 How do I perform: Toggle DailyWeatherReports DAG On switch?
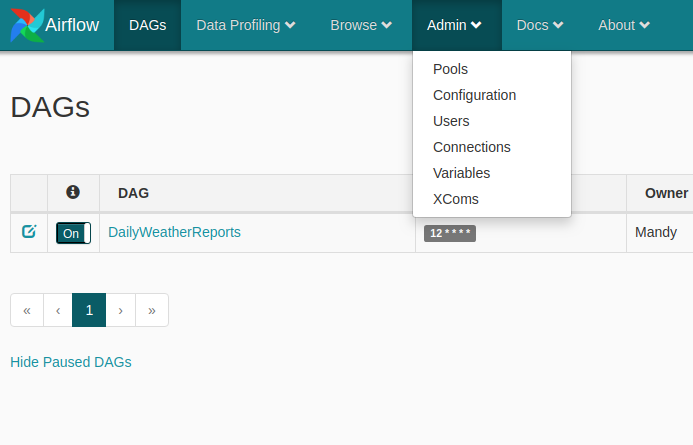[x=73, y=233]
